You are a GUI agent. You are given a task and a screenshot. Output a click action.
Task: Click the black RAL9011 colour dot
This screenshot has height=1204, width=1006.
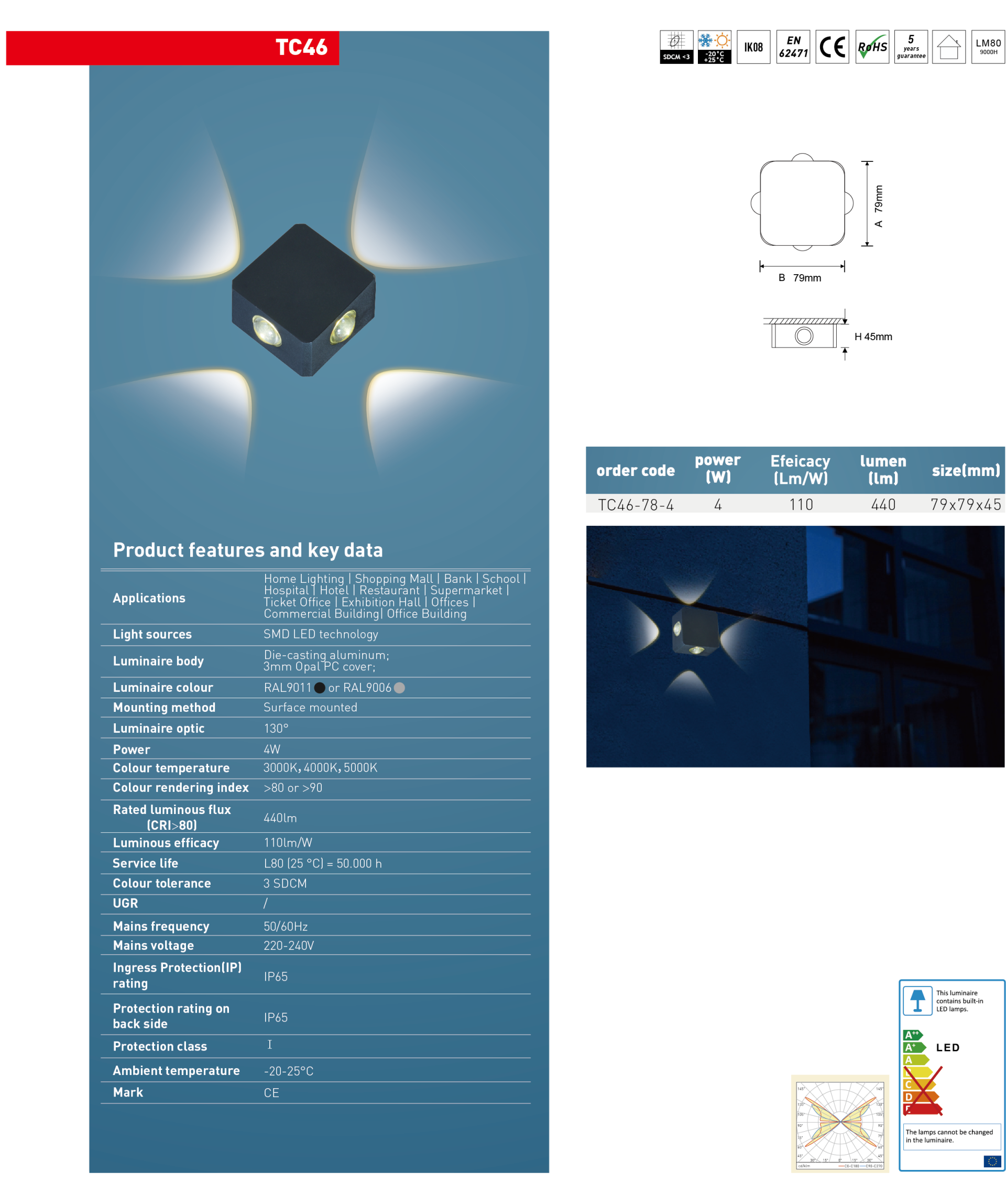tap(320, 687)
